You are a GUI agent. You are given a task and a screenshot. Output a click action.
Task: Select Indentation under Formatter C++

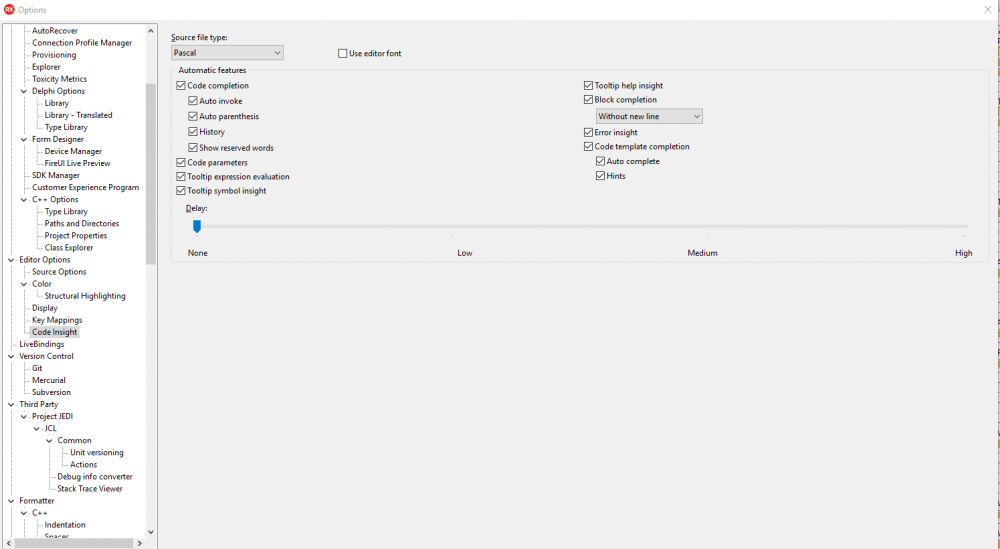point(65,525)
